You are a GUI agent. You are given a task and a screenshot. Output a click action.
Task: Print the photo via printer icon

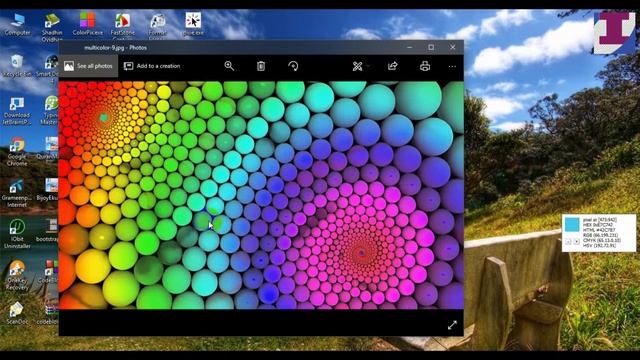point(425,66)
